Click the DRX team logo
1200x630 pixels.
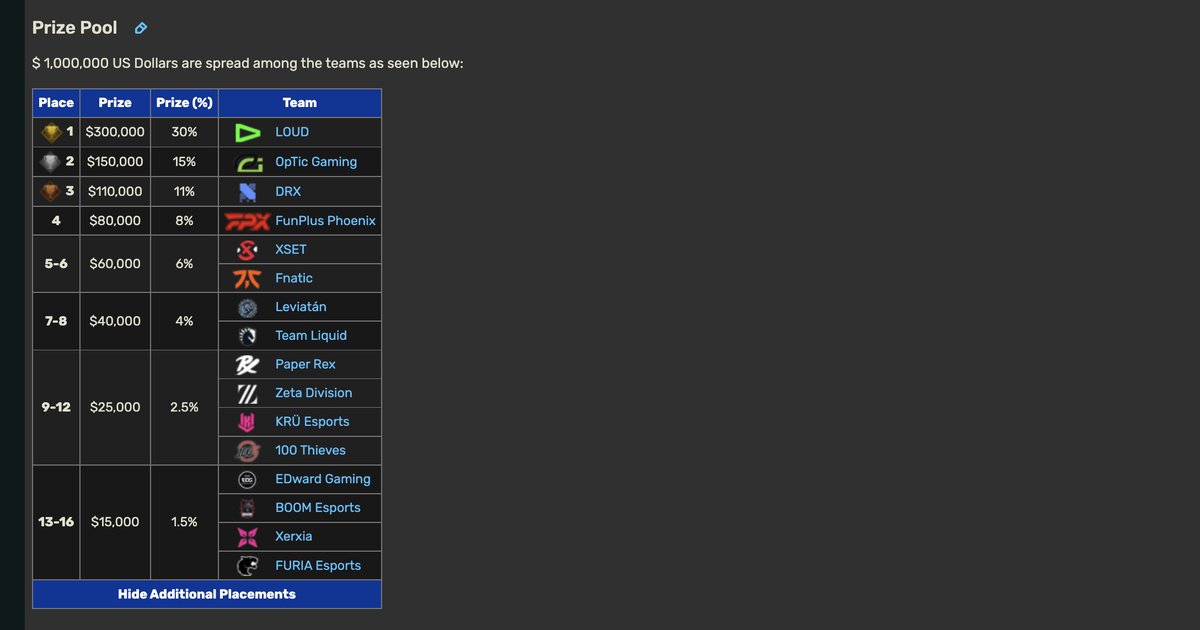click(x=247, y=191)
